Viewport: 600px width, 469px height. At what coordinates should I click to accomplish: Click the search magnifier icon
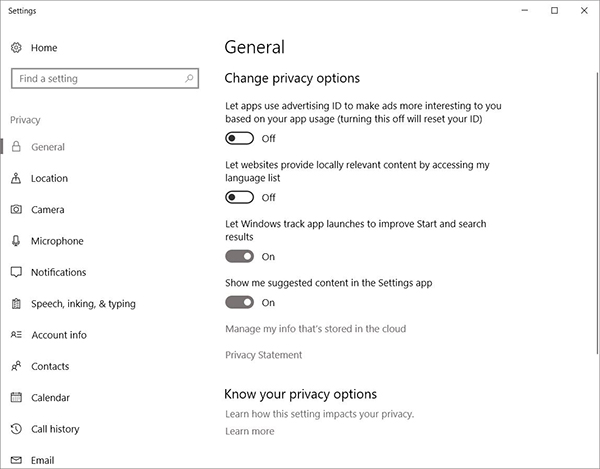[189, 78]
